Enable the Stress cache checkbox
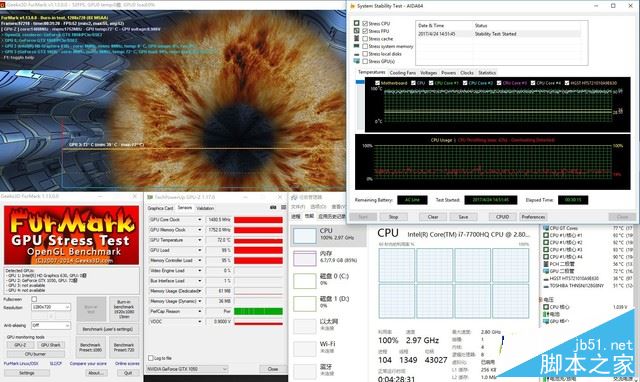Image resolution: width=640 pixels, height=382 pixels. pos(365,39)
